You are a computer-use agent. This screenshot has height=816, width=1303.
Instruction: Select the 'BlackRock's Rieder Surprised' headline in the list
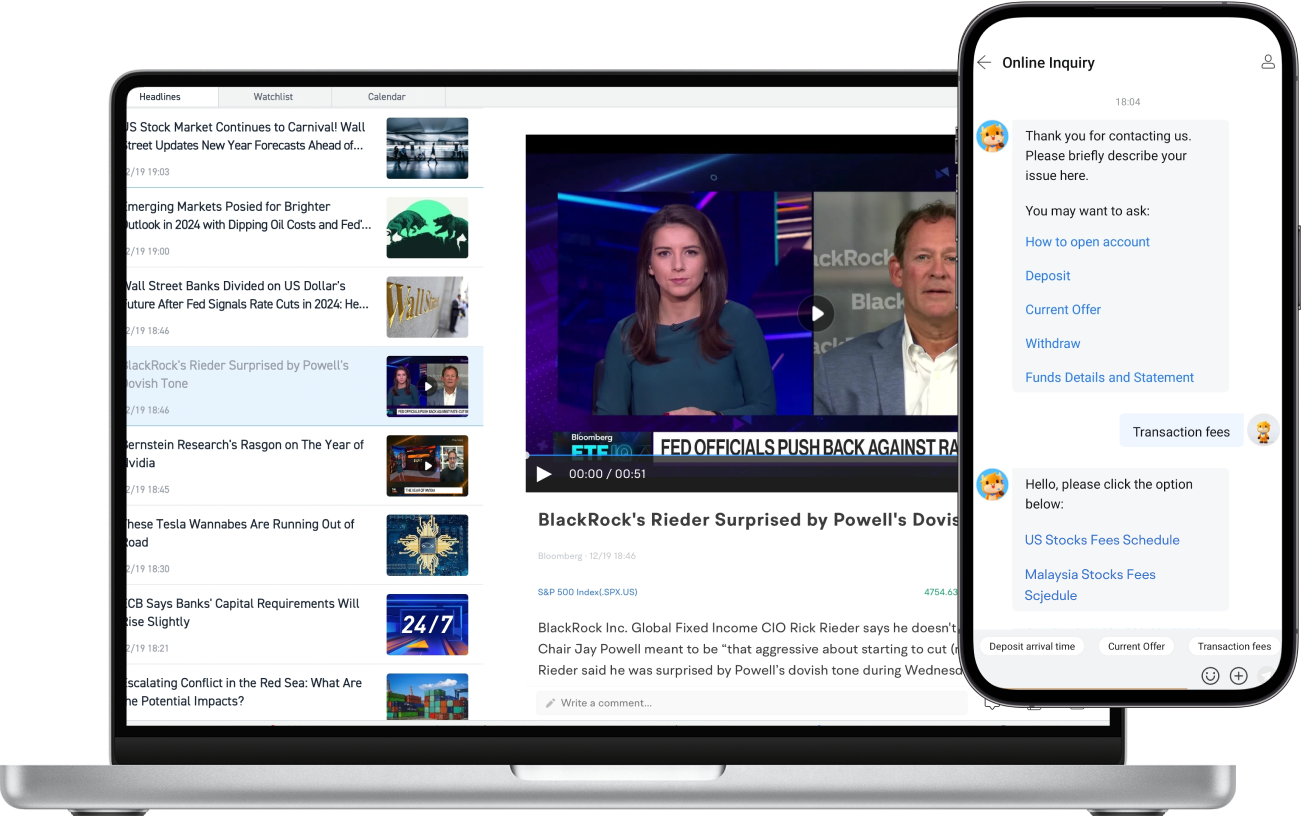237,374
